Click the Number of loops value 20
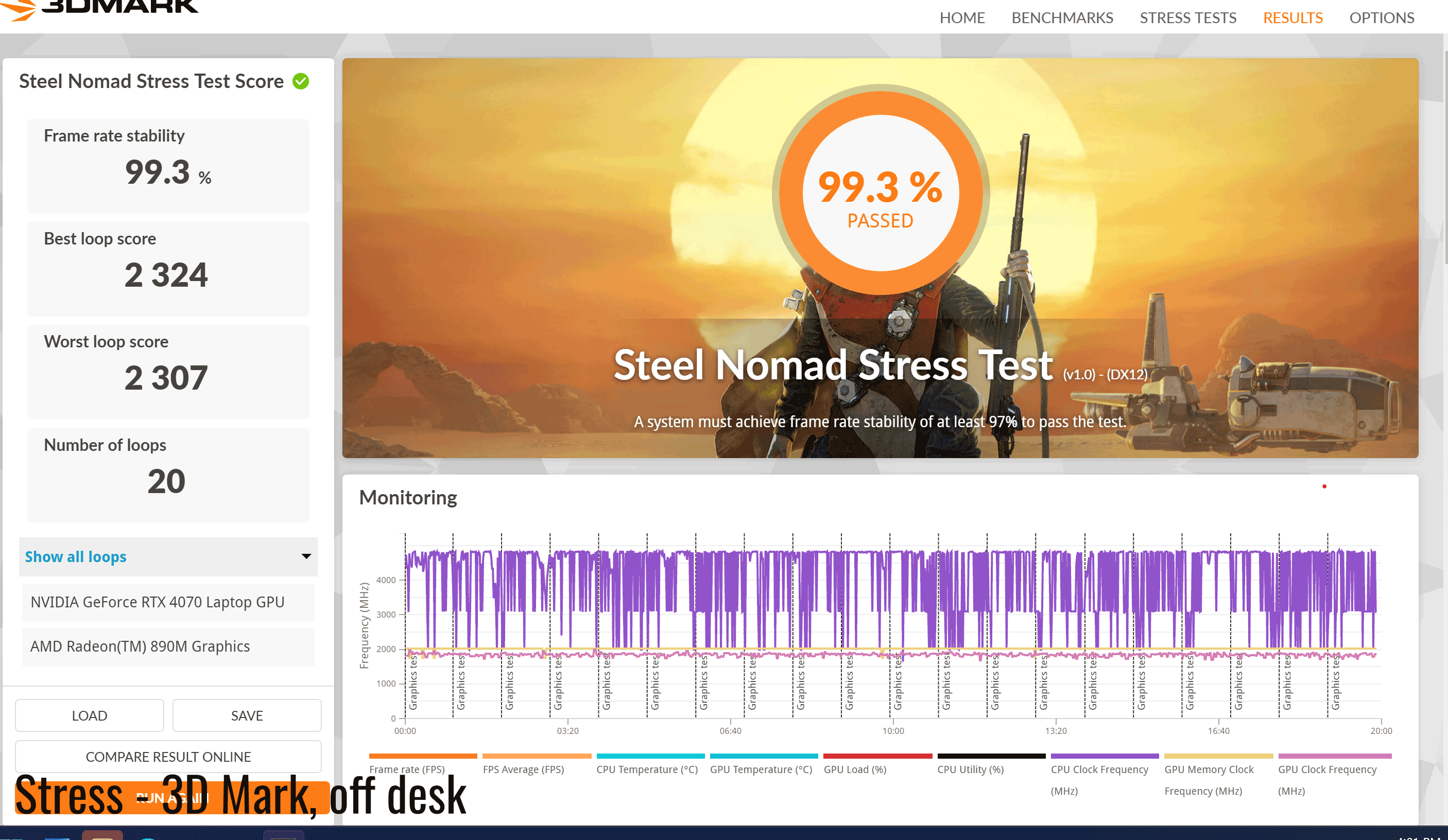 (x=166, y=481)
